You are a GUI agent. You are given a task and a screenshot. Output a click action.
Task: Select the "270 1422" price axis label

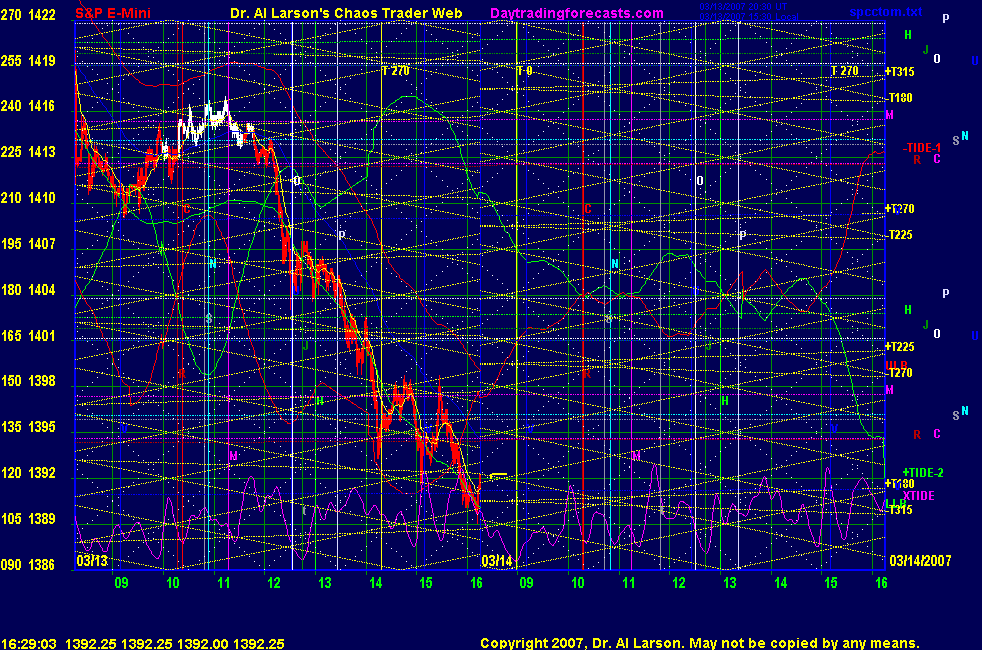point(28,14)
